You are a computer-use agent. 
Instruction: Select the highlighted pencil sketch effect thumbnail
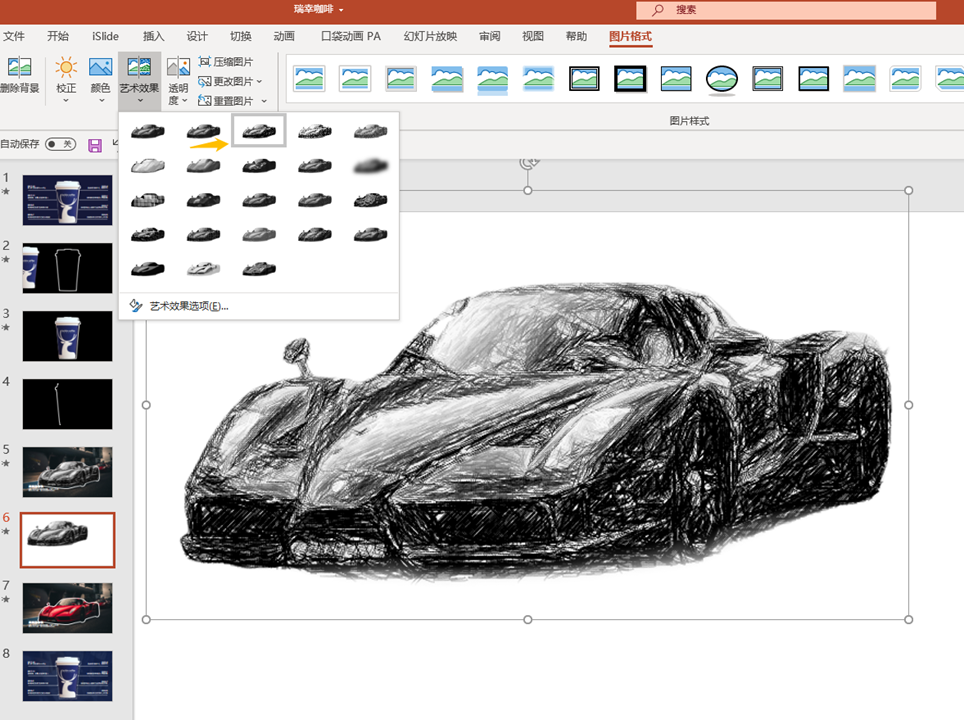coord(259,130)
